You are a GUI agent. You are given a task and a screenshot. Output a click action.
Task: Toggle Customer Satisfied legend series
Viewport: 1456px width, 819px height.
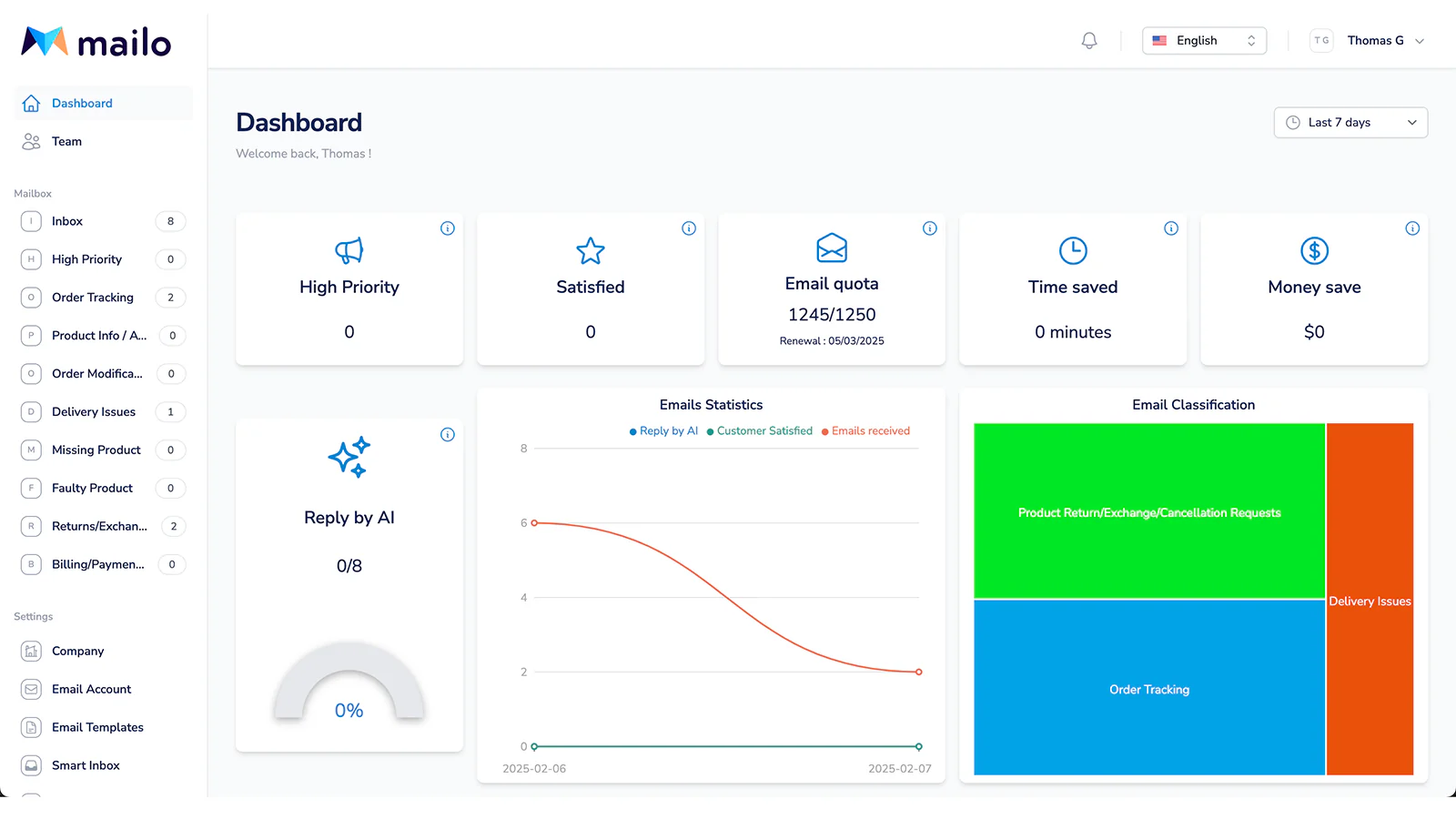pyautogui.click(x=760, y=431)
